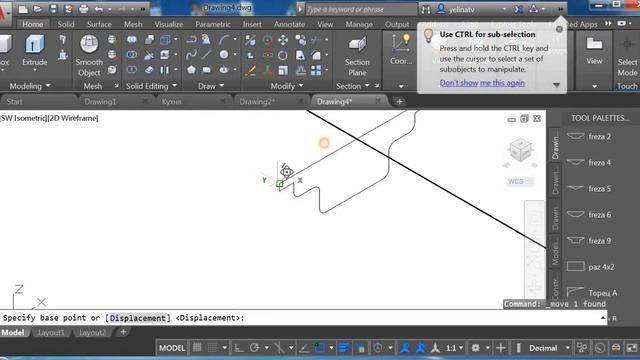
Task: Click the Copy tool in Modify
Action: pyautogui.click(x=300, y=40)
